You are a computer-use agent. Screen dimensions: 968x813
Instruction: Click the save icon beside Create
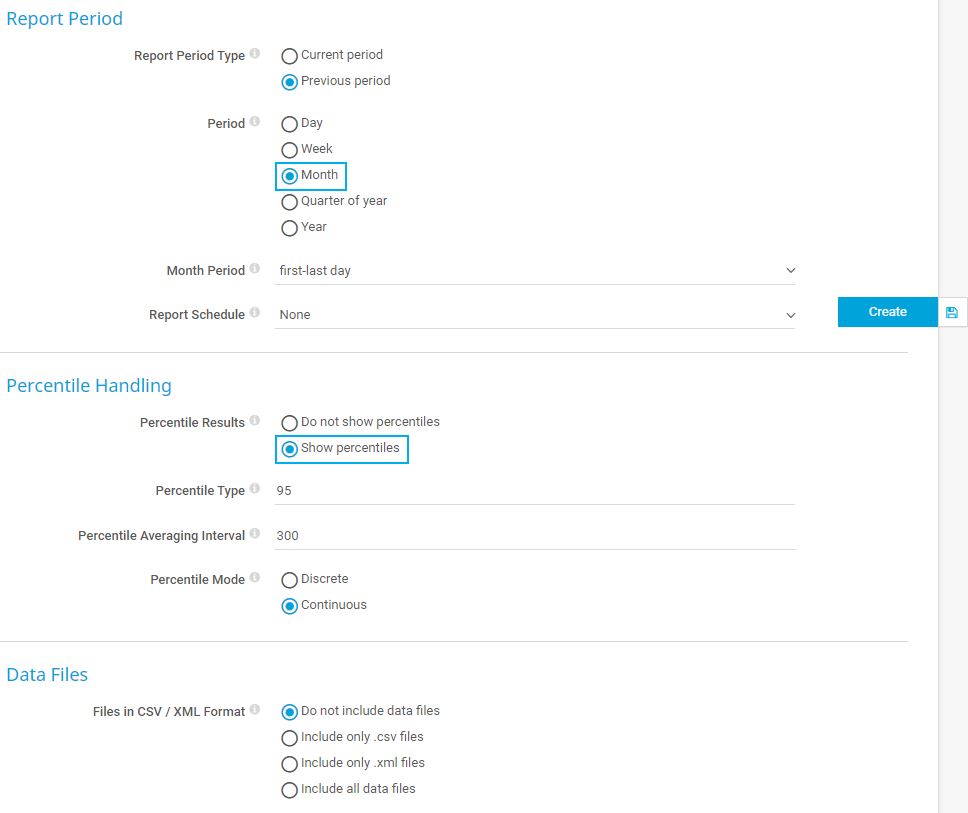click(x=951, y=312)
